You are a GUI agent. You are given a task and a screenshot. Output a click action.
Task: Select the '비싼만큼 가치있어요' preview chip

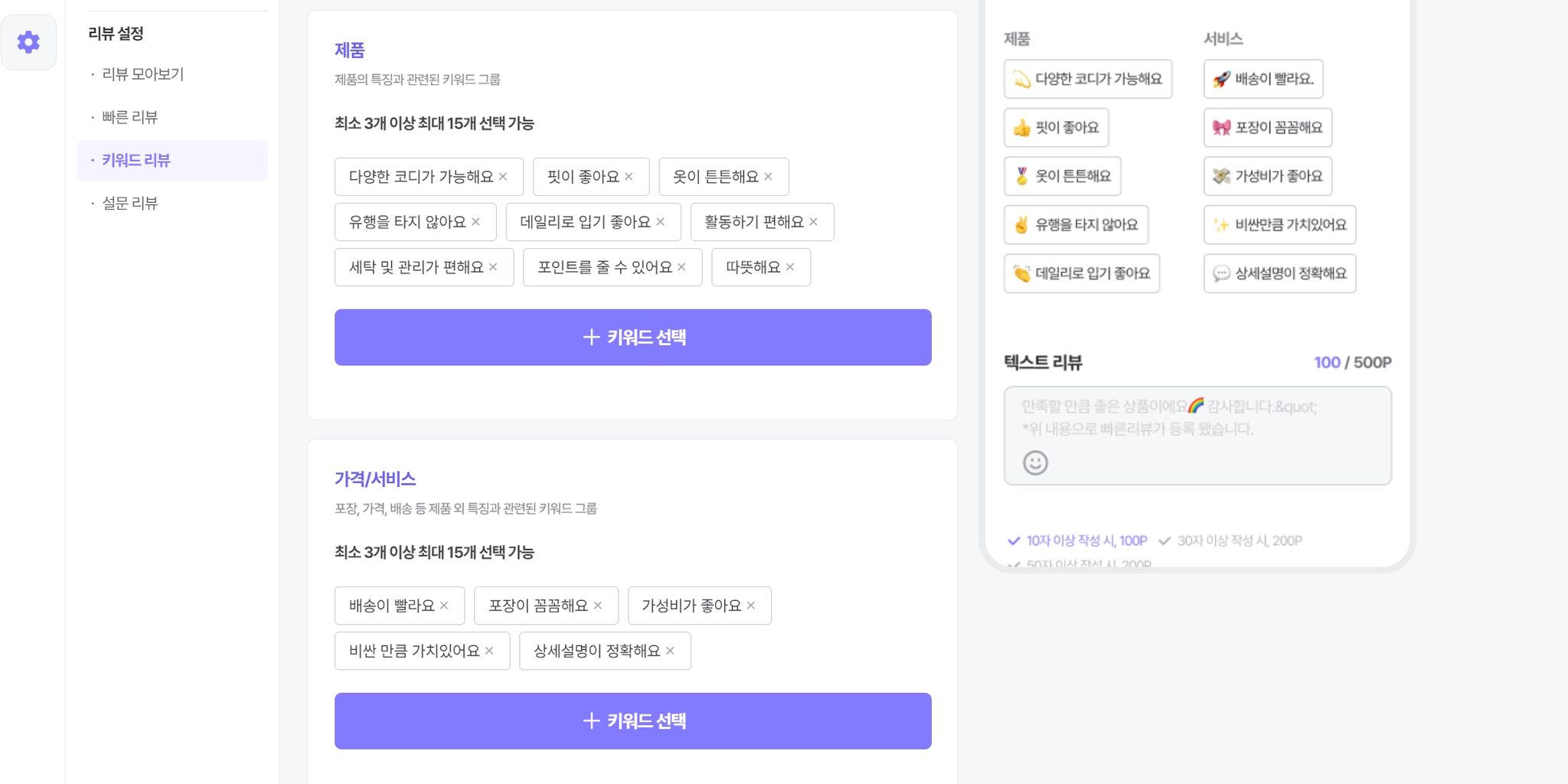click(1279, 225)
